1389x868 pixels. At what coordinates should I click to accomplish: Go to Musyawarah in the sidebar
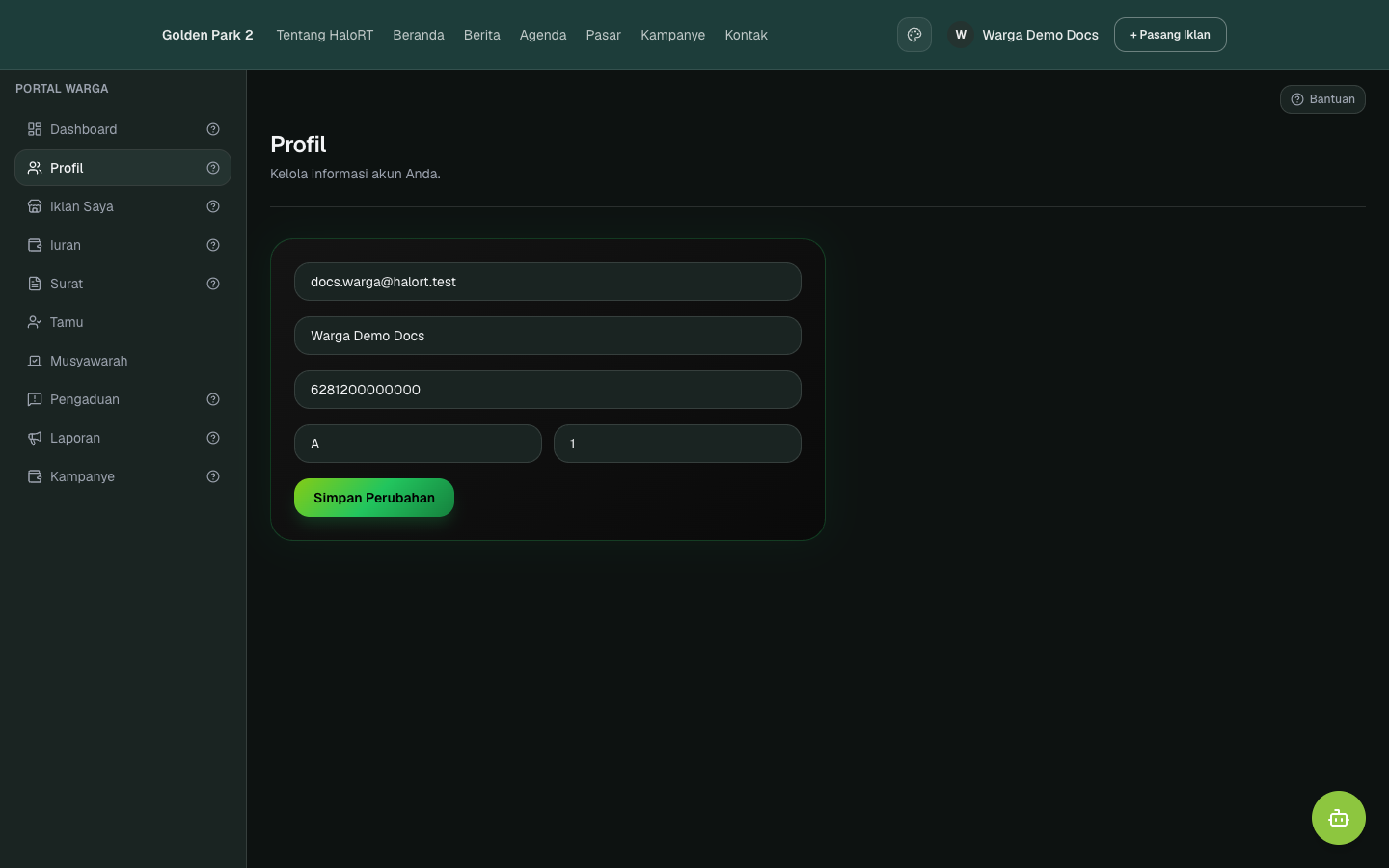tap(123, 361)
